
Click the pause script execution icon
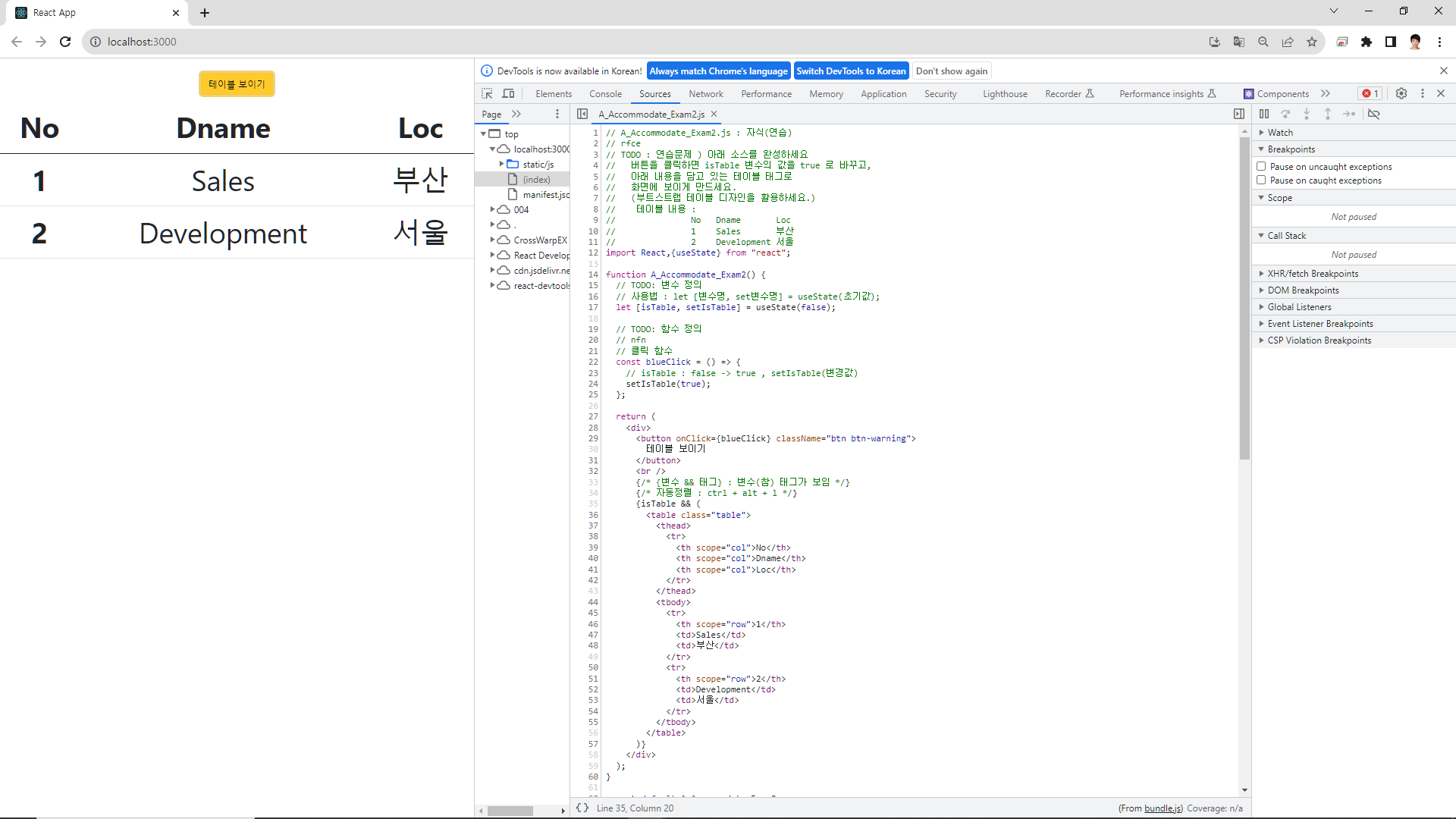[1264, 114]
